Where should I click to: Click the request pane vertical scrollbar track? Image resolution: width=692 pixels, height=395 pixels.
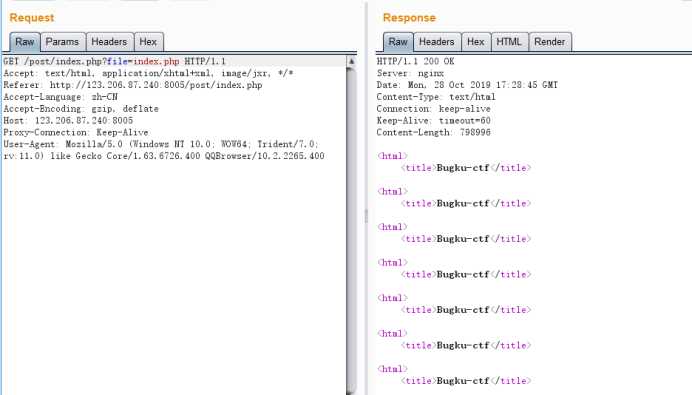[x=351, y=229]
